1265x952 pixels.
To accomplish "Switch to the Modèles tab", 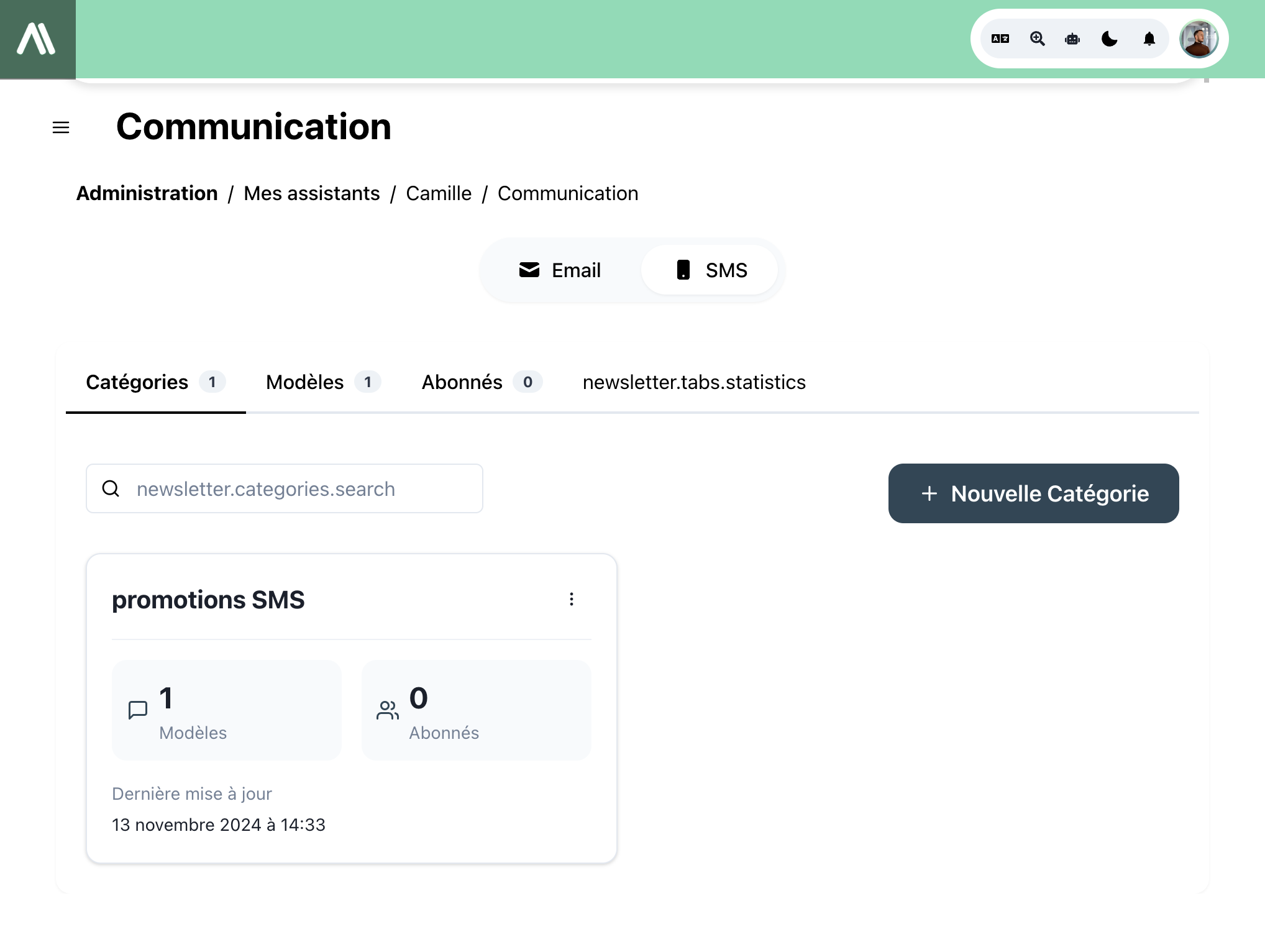I will point(322,382).
